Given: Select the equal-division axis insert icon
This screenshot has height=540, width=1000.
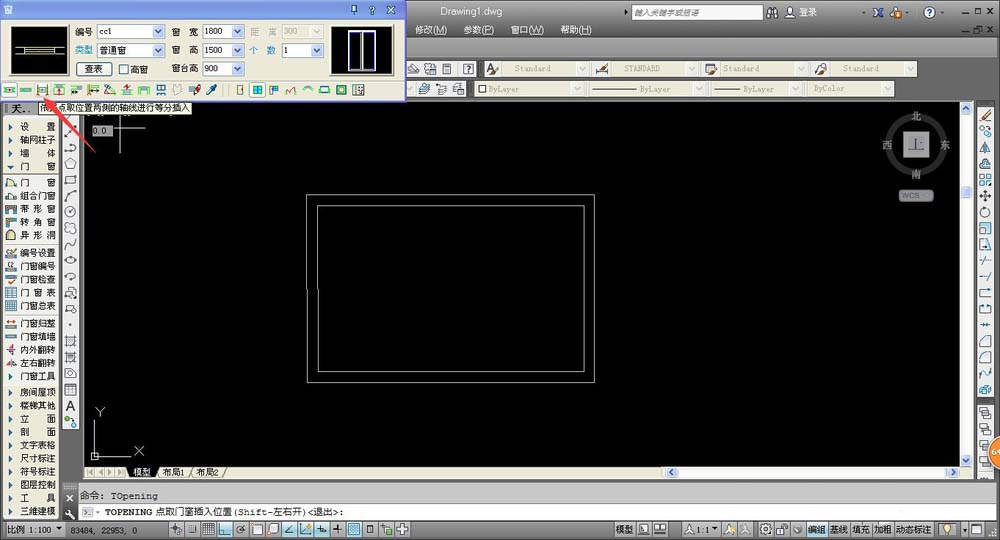Looking at the screenshot, I should click(43, 90).
